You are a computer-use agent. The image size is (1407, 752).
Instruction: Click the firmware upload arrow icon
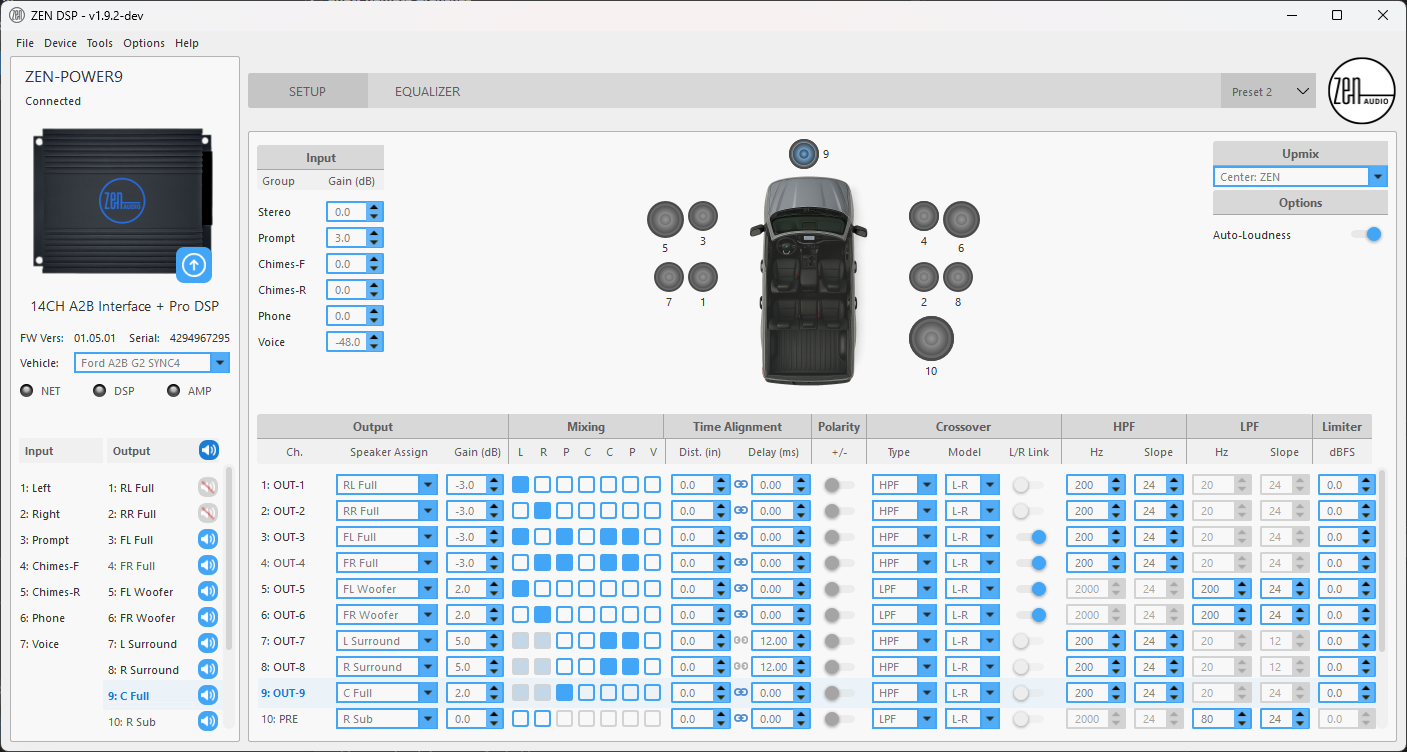[x=194, y=265]
